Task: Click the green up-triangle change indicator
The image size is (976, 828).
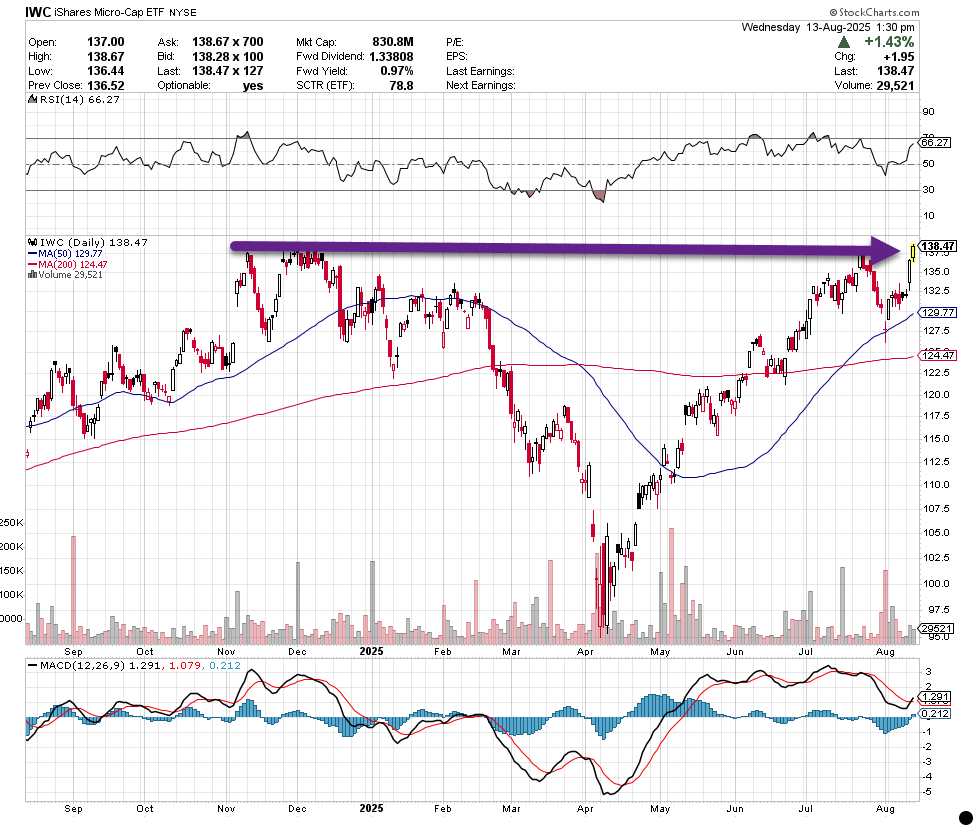Action: pos(843,42)
